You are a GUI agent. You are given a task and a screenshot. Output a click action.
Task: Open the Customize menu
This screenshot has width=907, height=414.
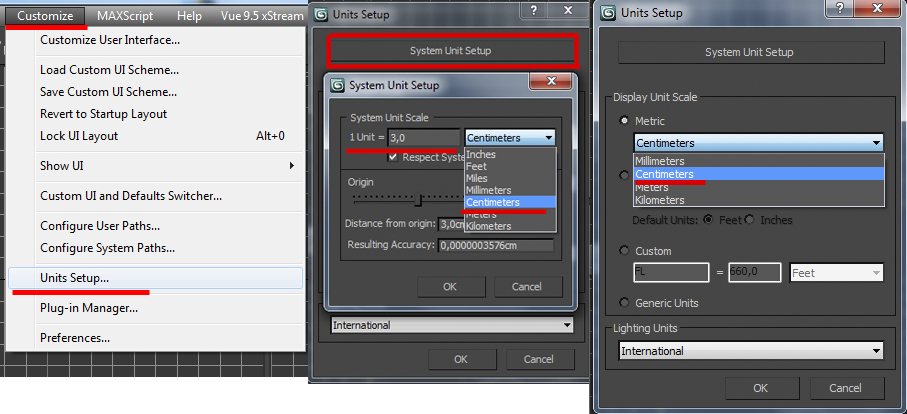pos(45,16)
